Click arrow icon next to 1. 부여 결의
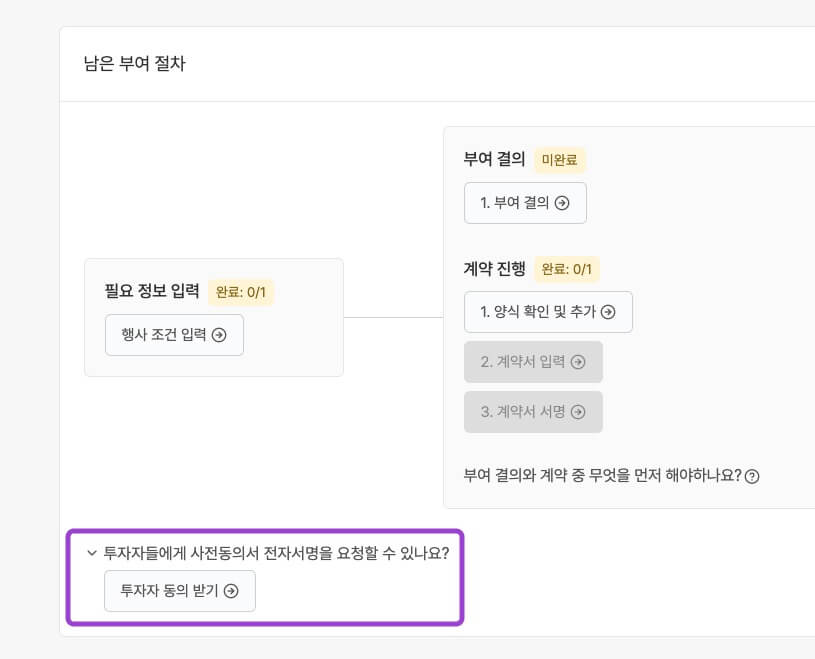This screenshot has height=659, width=815. pos(562,203)
